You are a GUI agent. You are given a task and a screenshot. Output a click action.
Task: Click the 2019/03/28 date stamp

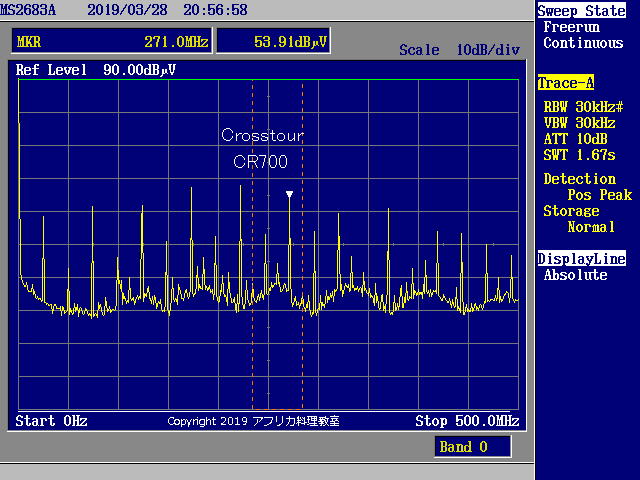pyautogui.click(x=127, y=10)
